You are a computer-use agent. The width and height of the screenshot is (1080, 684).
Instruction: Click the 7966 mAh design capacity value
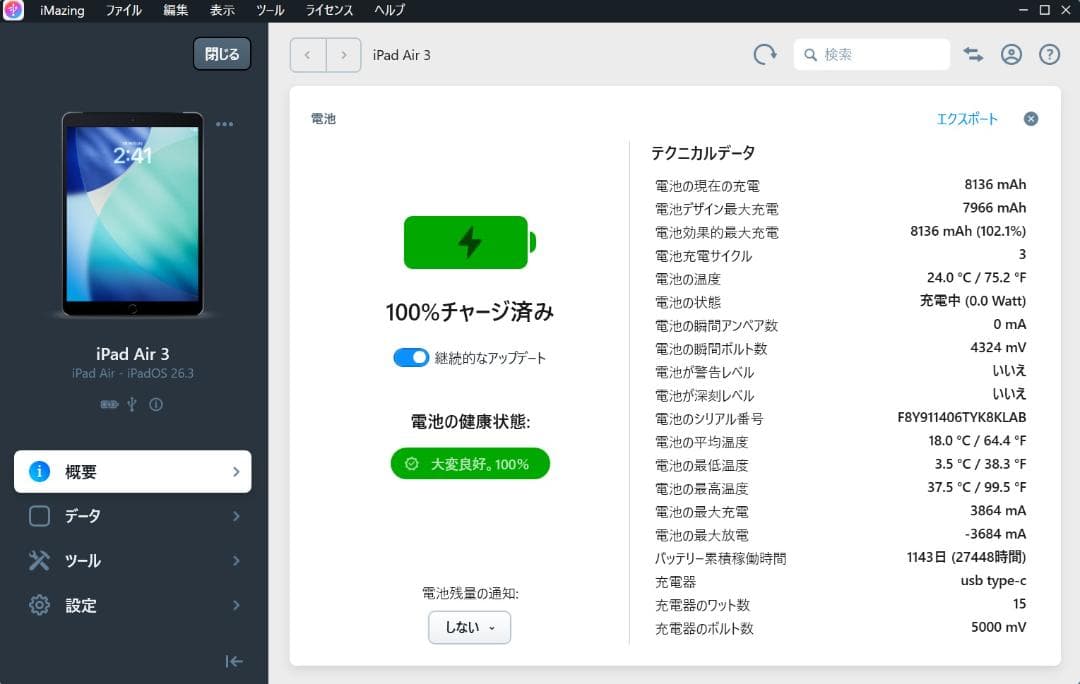tap(994, 208)
